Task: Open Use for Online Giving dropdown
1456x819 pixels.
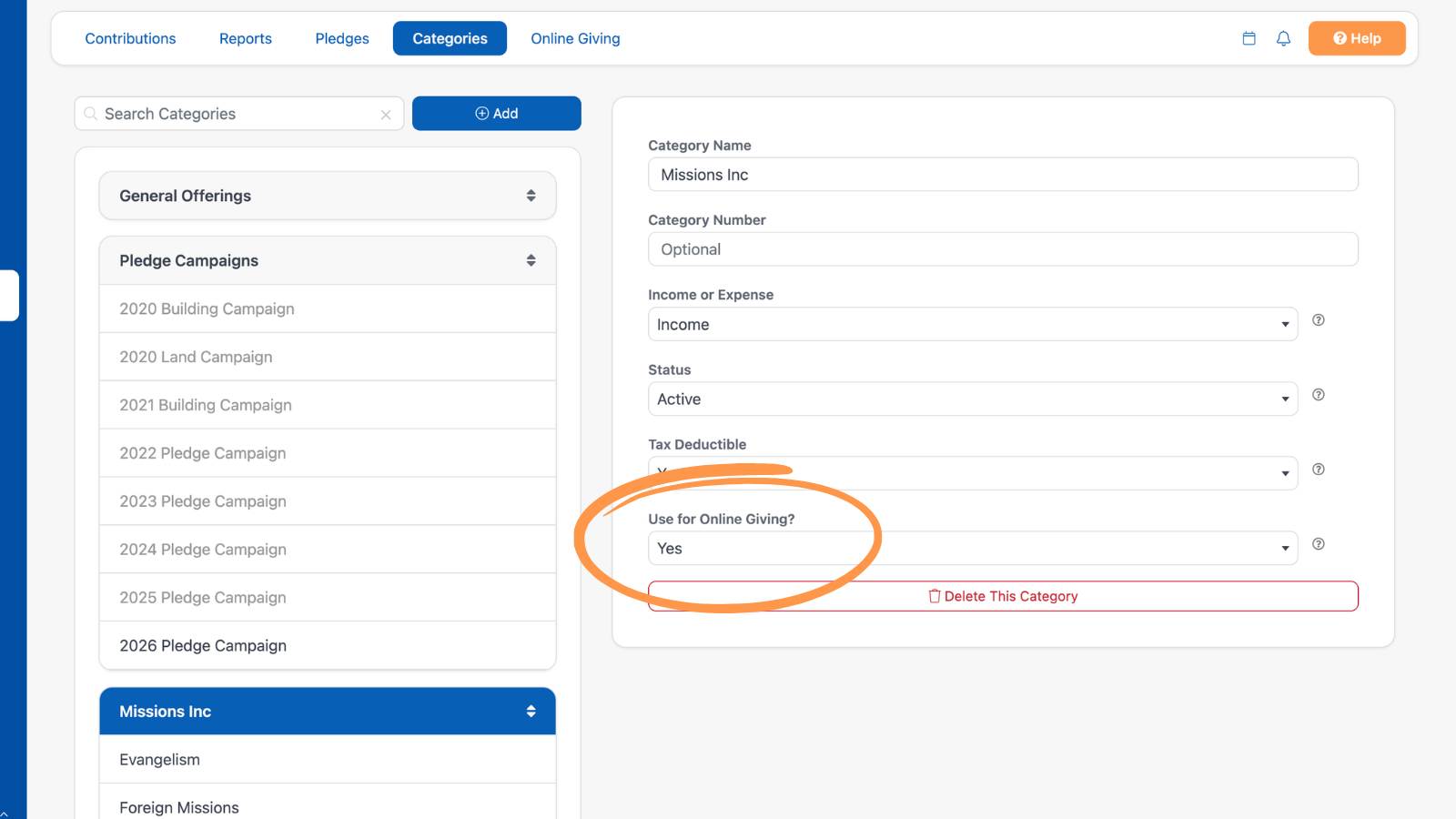Action: [x=973, y=548]
